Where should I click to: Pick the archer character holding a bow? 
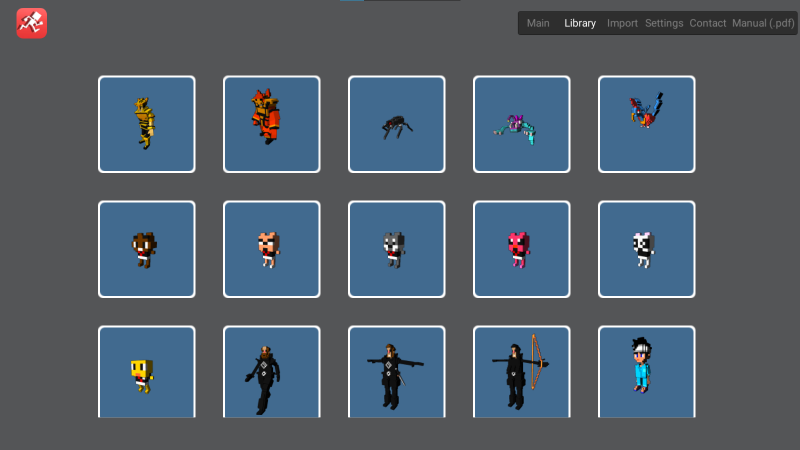[521, 372]
